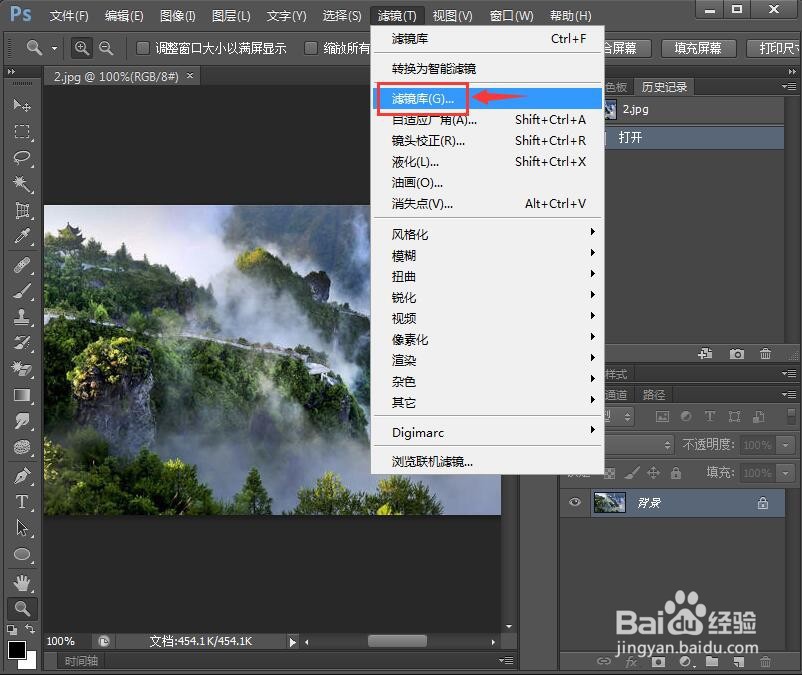Click Zoom In mode in options bar
The image size is (802, 675).
[81, 48]
